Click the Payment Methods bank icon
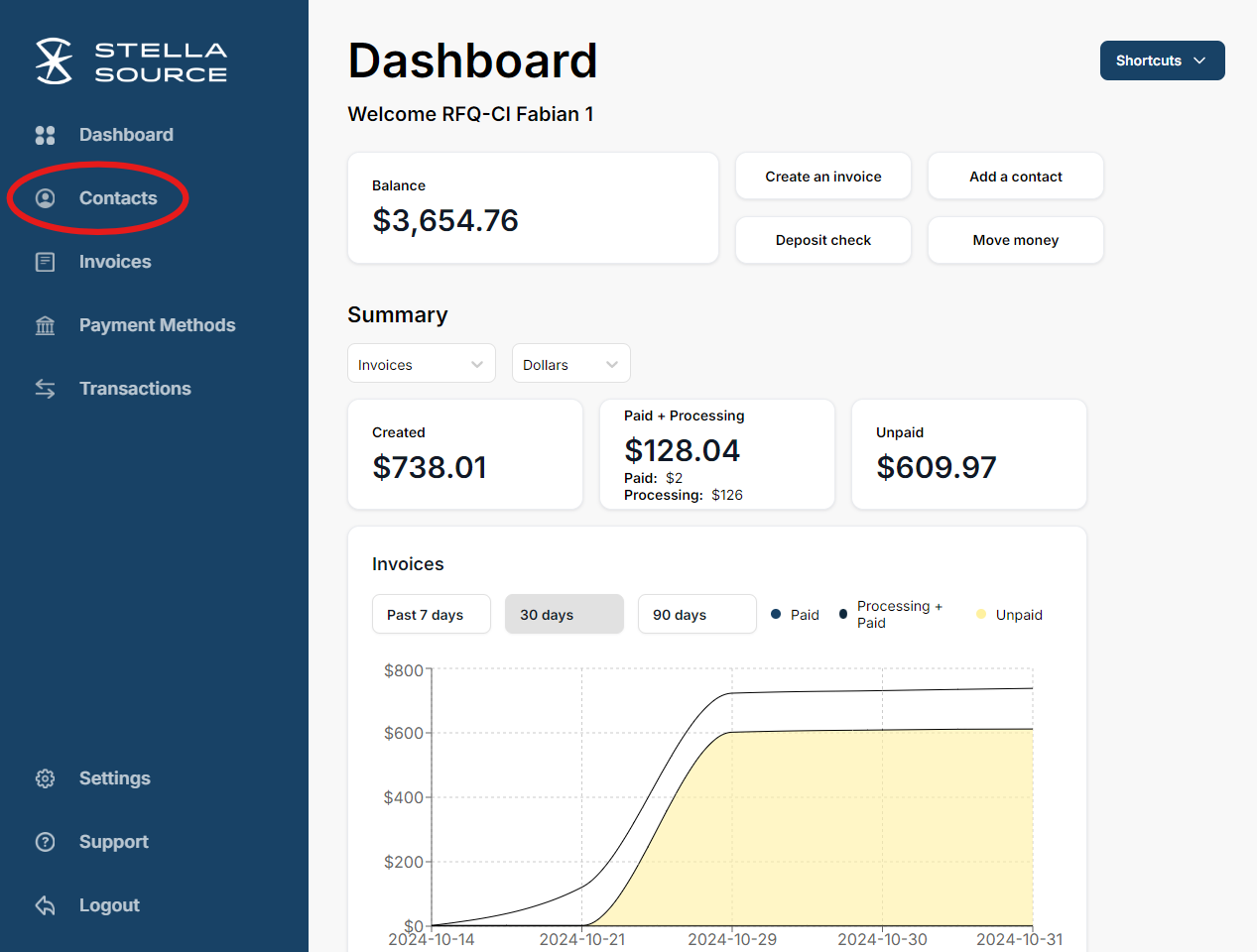 (46, 325)
